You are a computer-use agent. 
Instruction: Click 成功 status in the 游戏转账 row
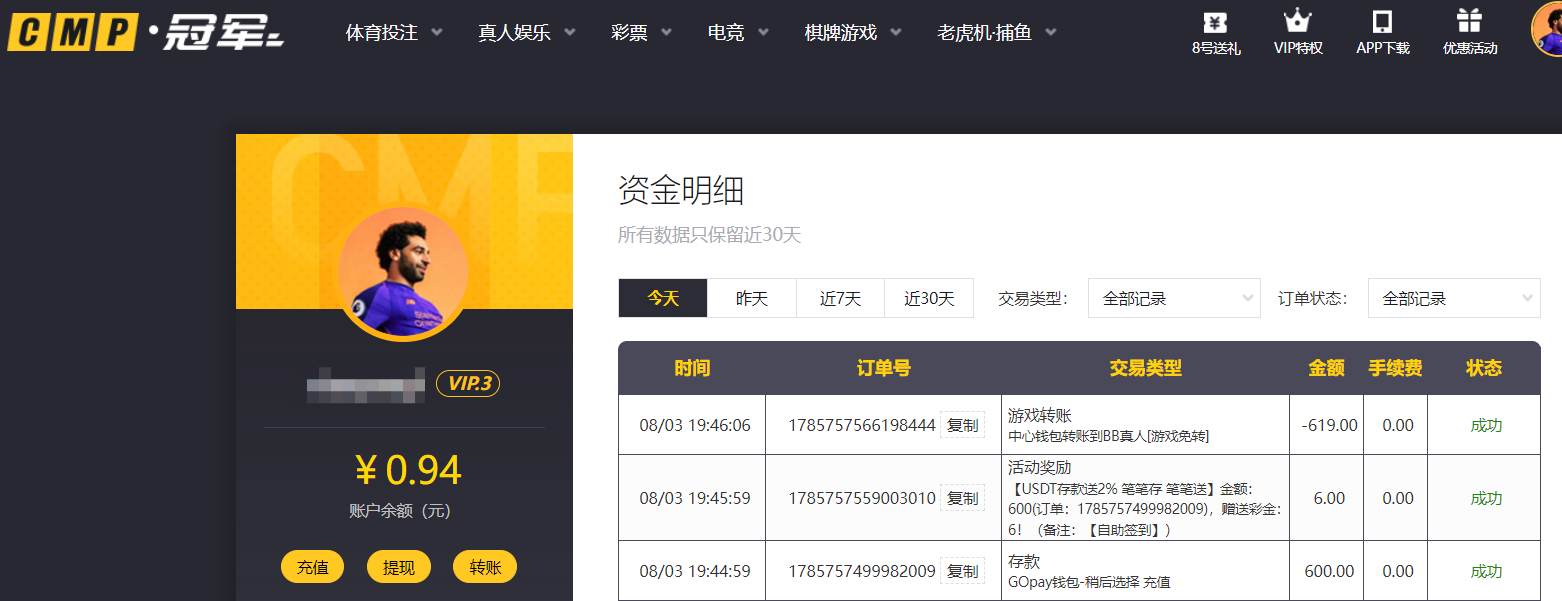[1486, 425]
